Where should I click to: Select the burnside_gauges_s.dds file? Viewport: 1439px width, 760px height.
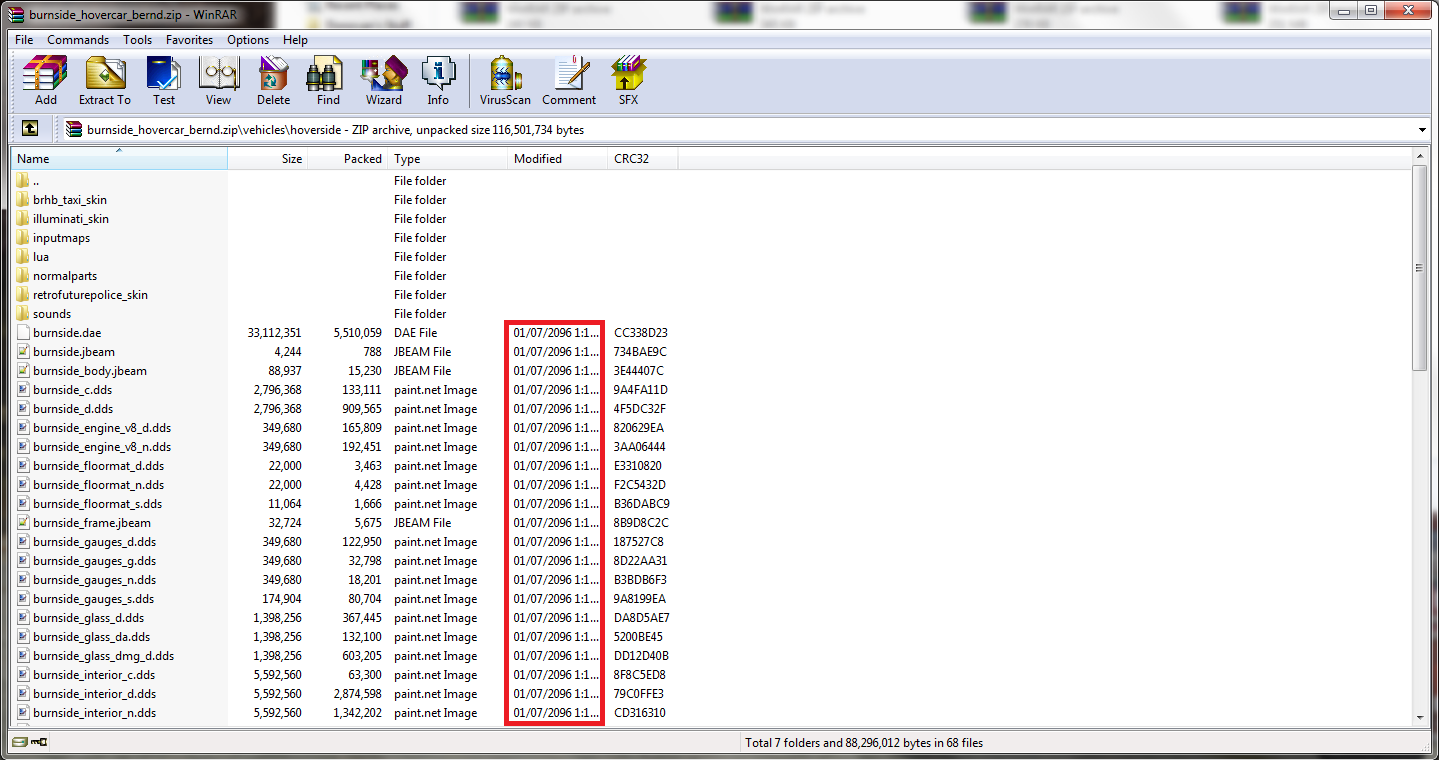pyautogui.click(x=93, y=599)
